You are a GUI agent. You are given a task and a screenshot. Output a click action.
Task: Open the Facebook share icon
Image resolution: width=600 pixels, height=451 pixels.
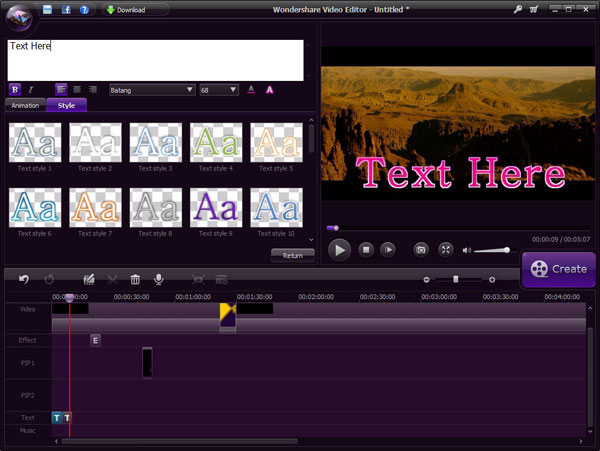pos(65,10)
